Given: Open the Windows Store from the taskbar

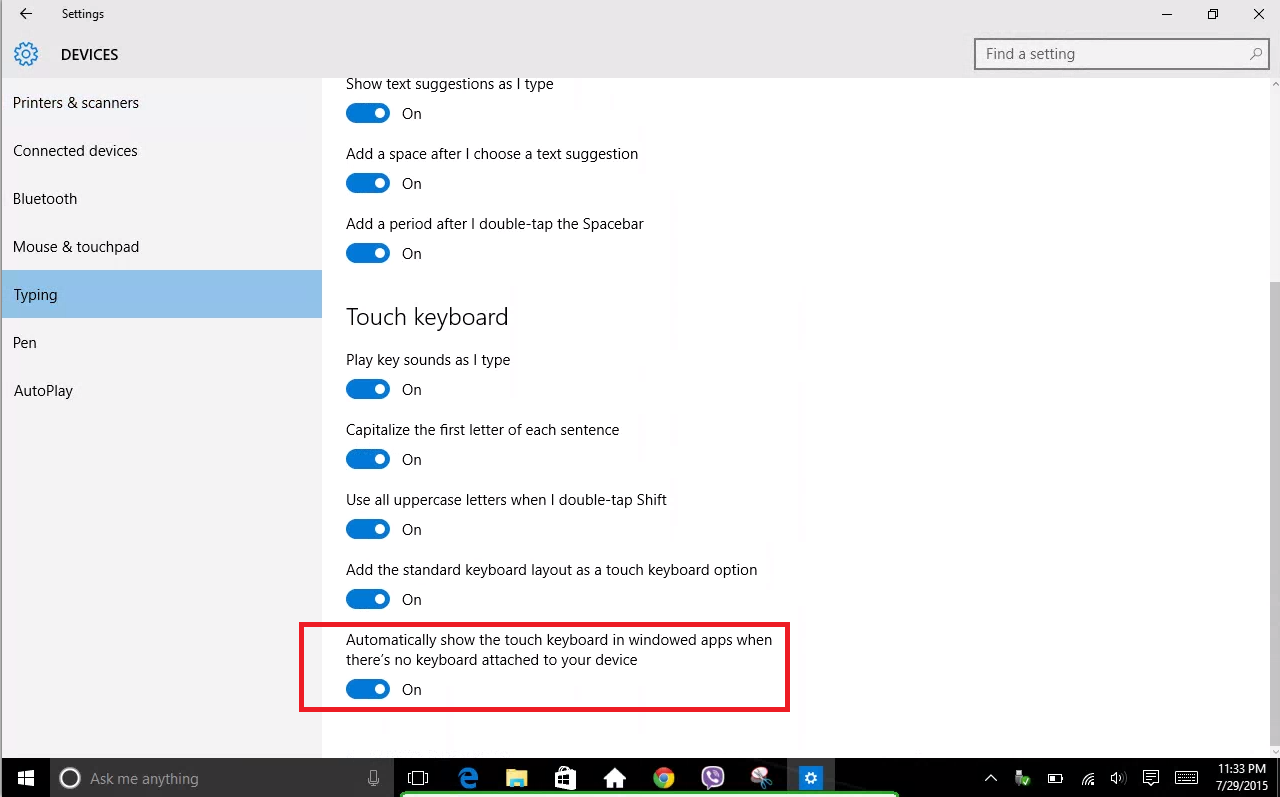Looking at the screenshot, I should tap(565, 778).
